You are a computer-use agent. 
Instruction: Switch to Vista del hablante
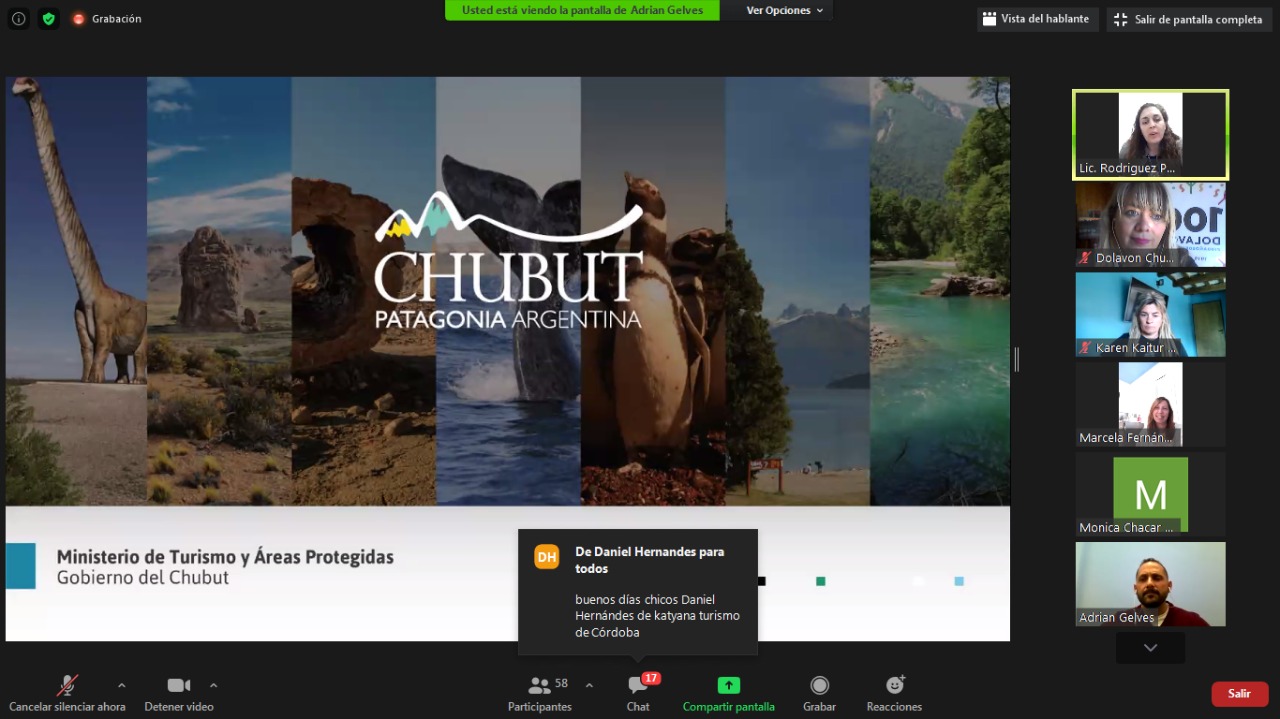pos(1036,19)
